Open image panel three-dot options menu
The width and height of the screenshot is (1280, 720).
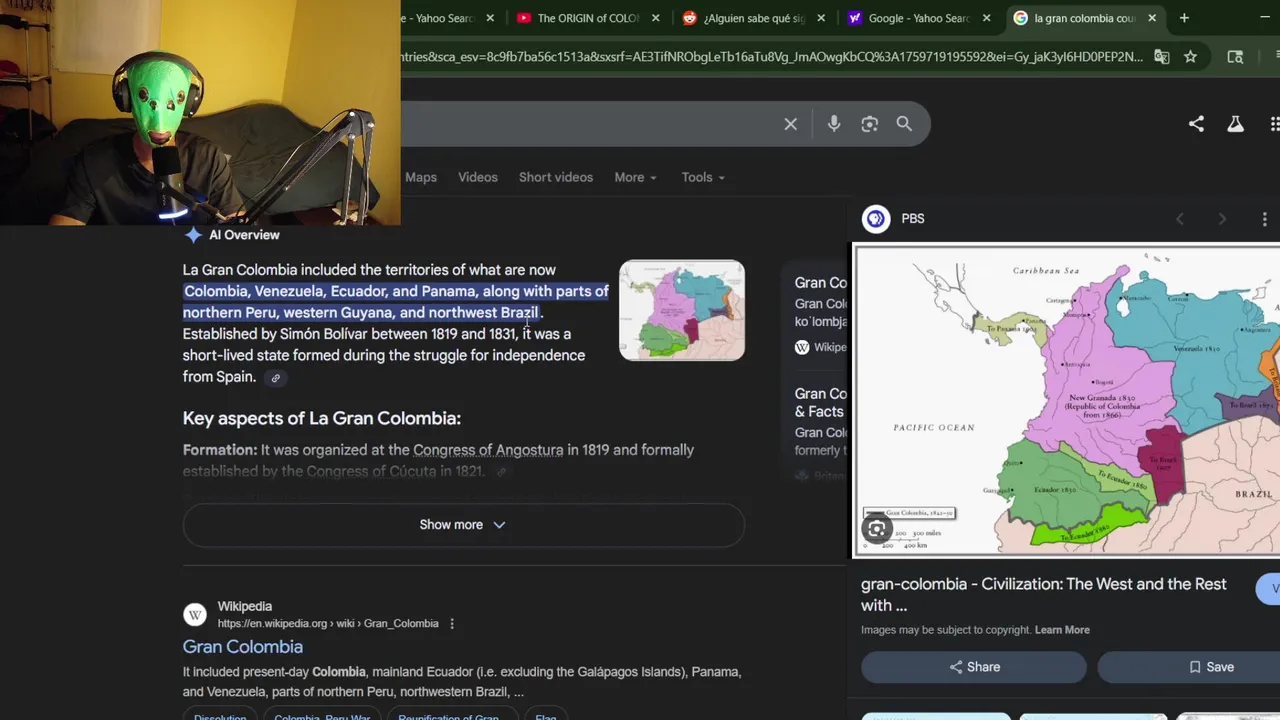[x=1264, y=219]
